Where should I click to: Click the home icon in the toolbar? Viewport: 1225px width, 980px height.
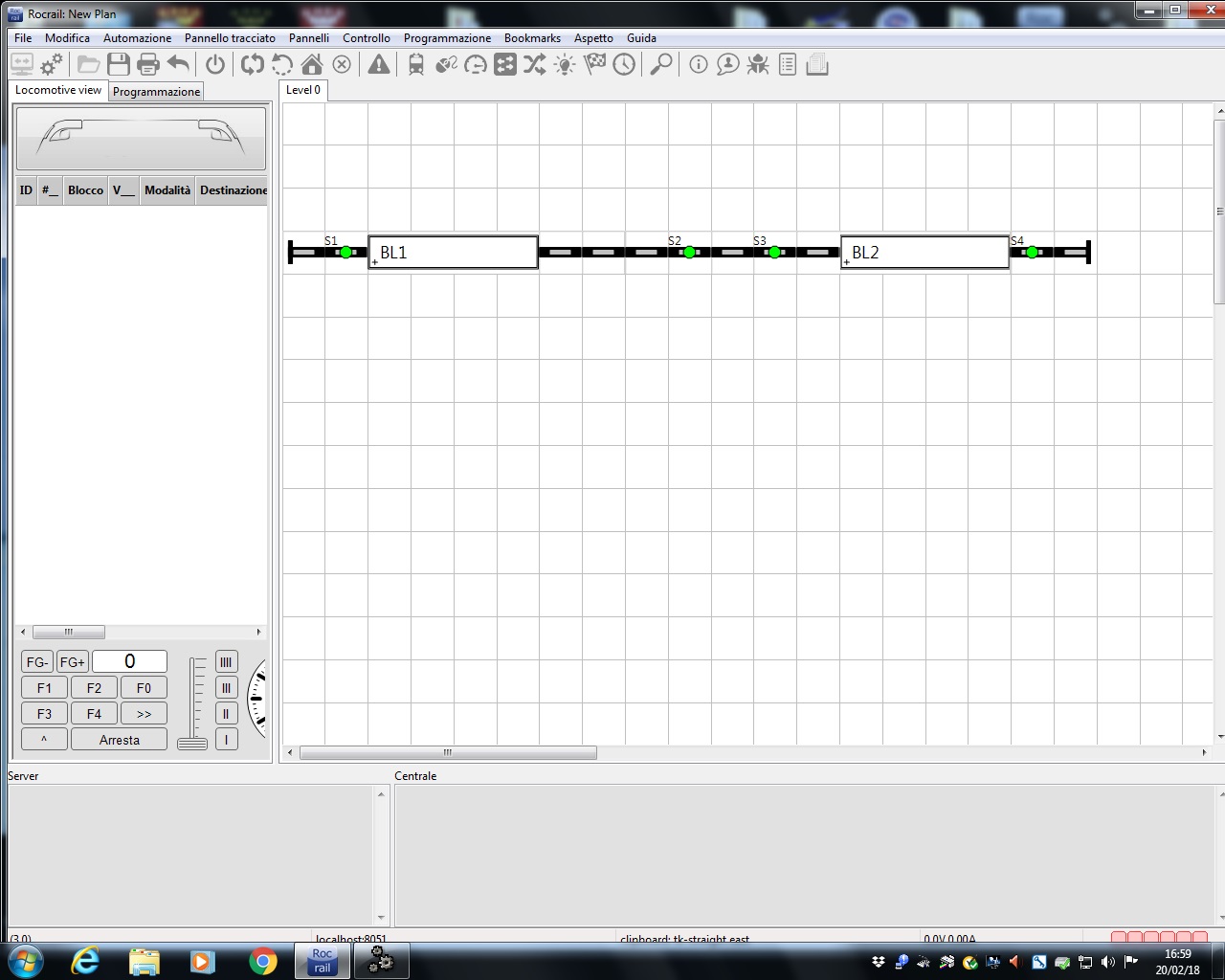pyautogui.click(x=312, y=64)
